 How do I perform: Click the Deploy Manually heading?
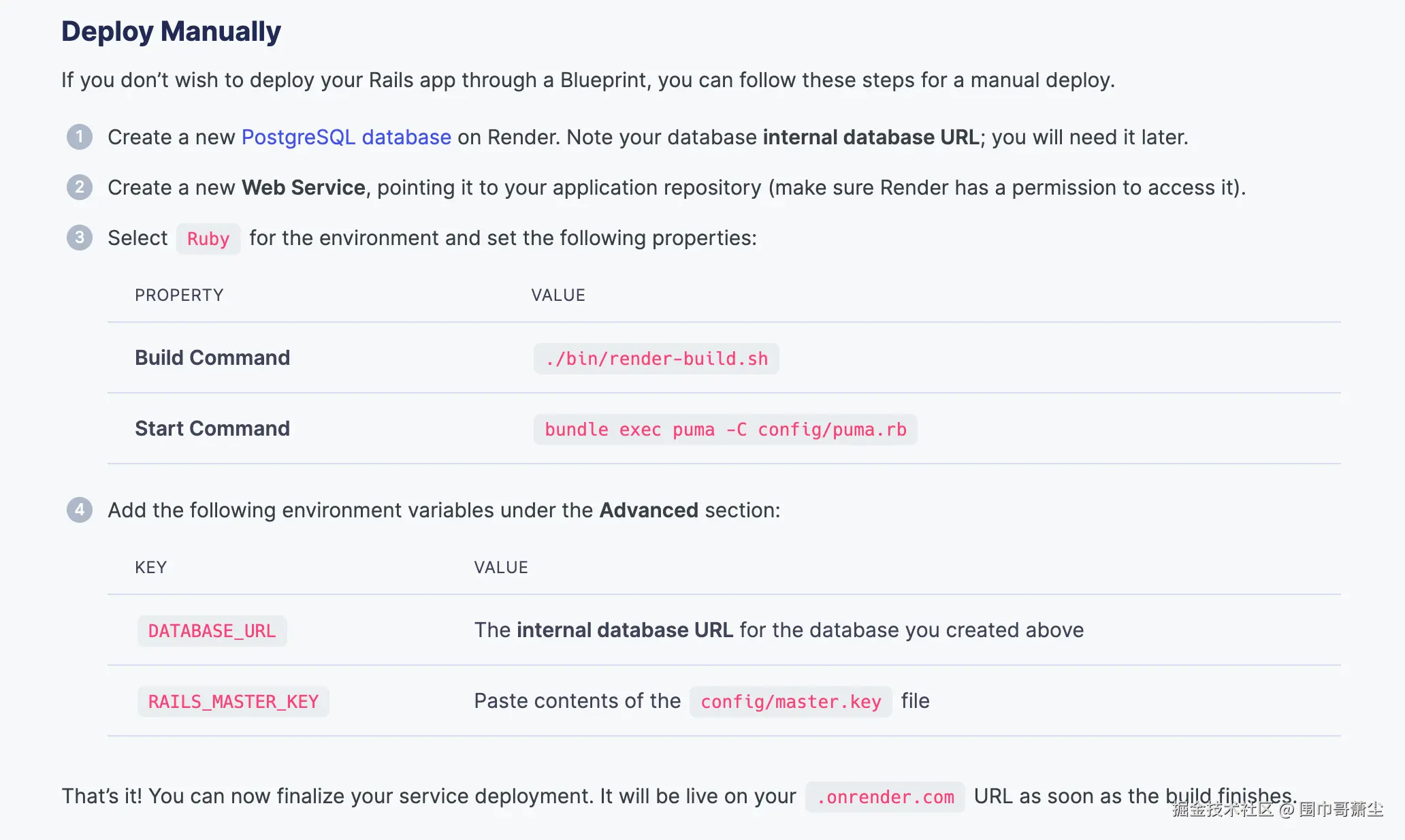point(171,31)
